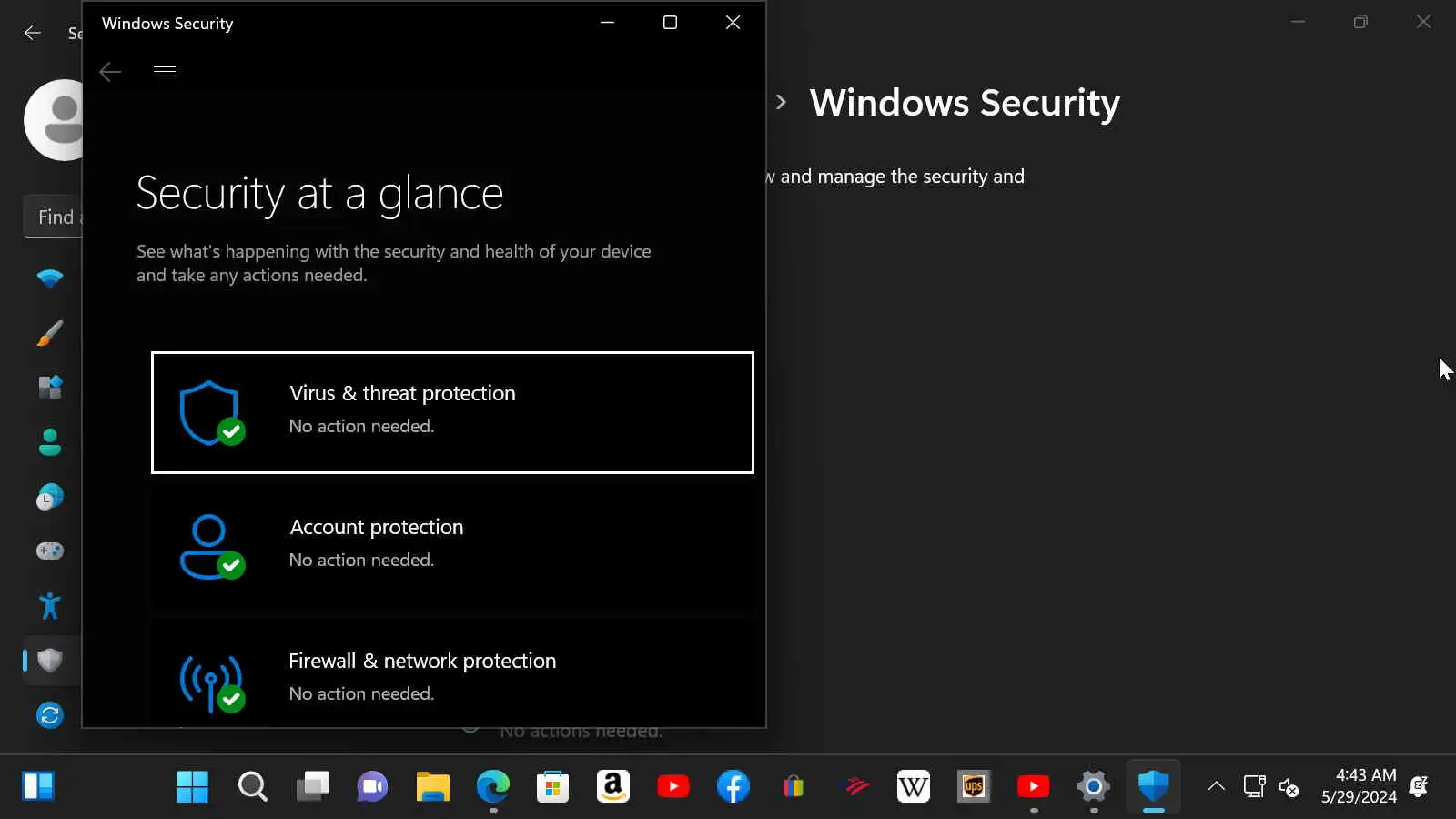
Task: Open Network & internet in the Settings sidebar
Action: (50, 278)
